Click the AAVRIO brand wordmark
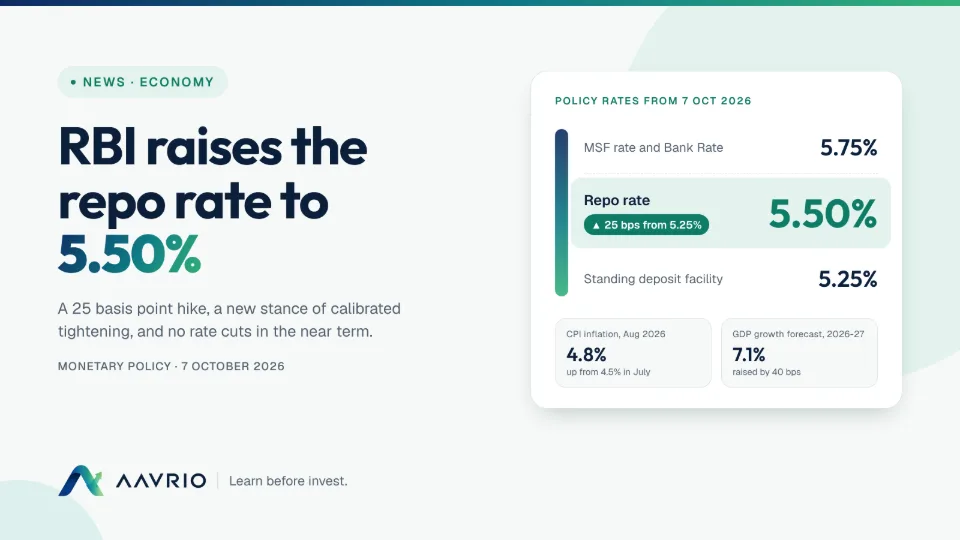This screenshot has height=540, width=960. tap(161, 481)
